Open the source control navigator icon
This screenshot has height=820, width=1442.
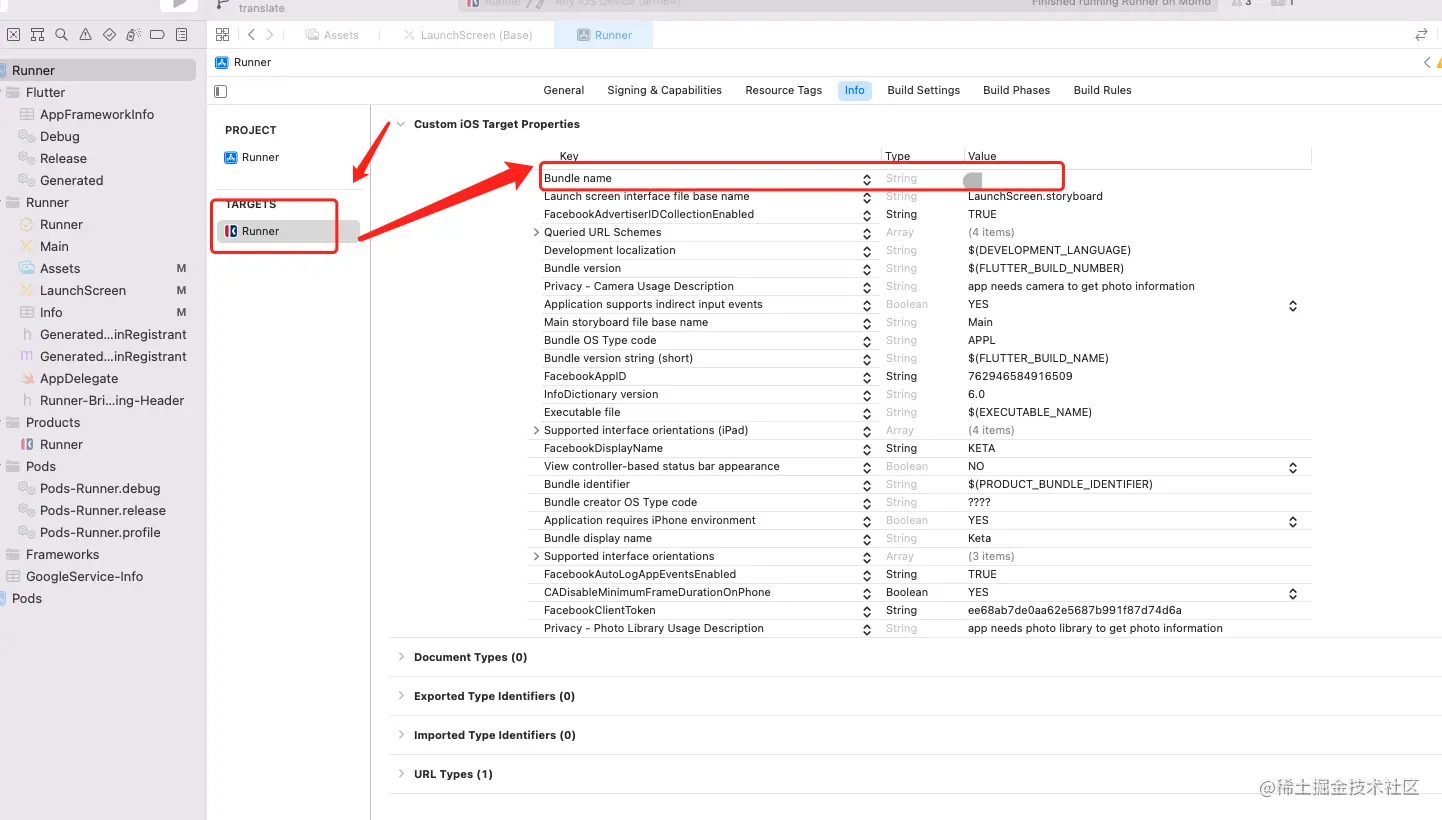click(13, 35)
